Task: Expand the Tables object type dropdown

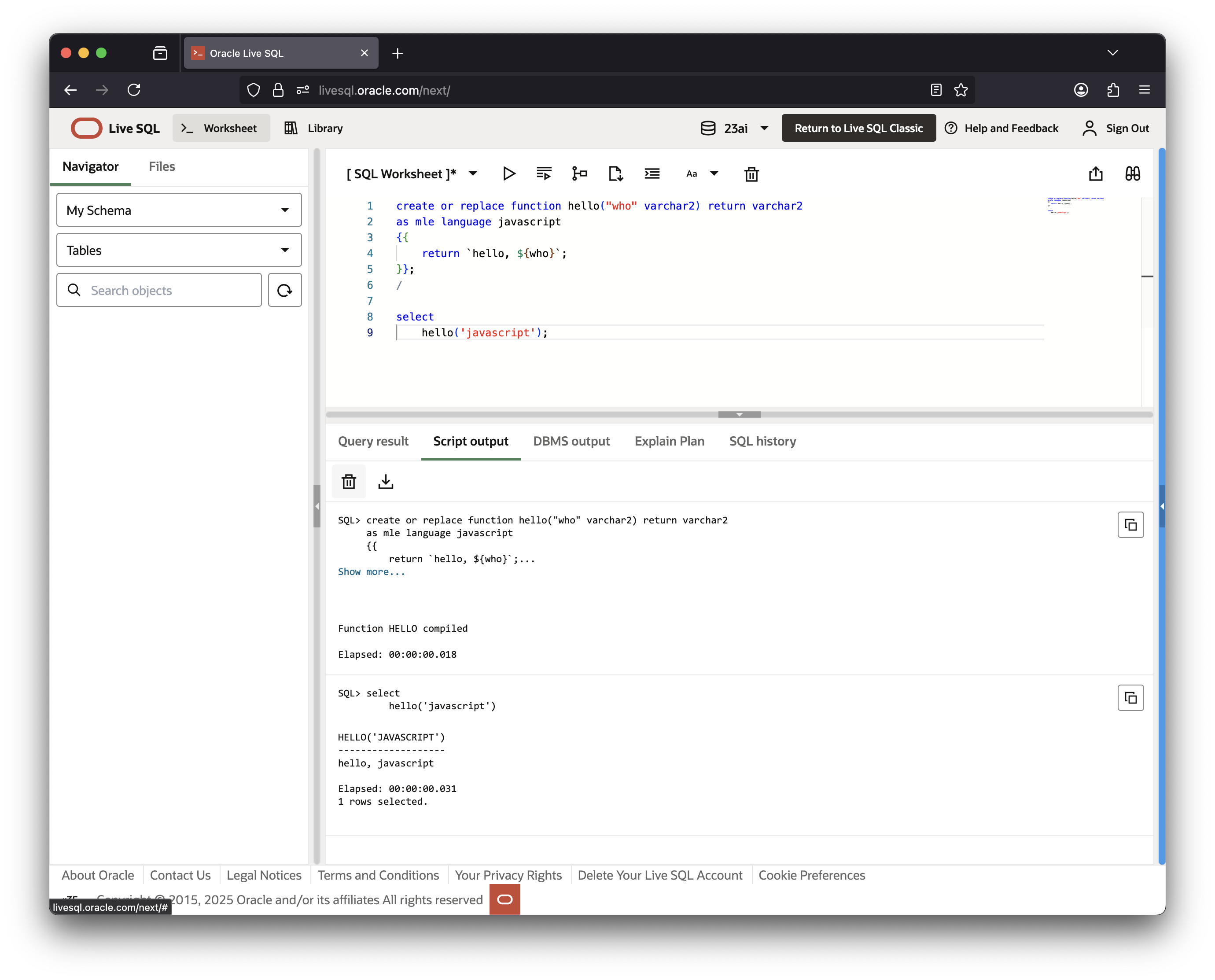Action: point(179,250)
